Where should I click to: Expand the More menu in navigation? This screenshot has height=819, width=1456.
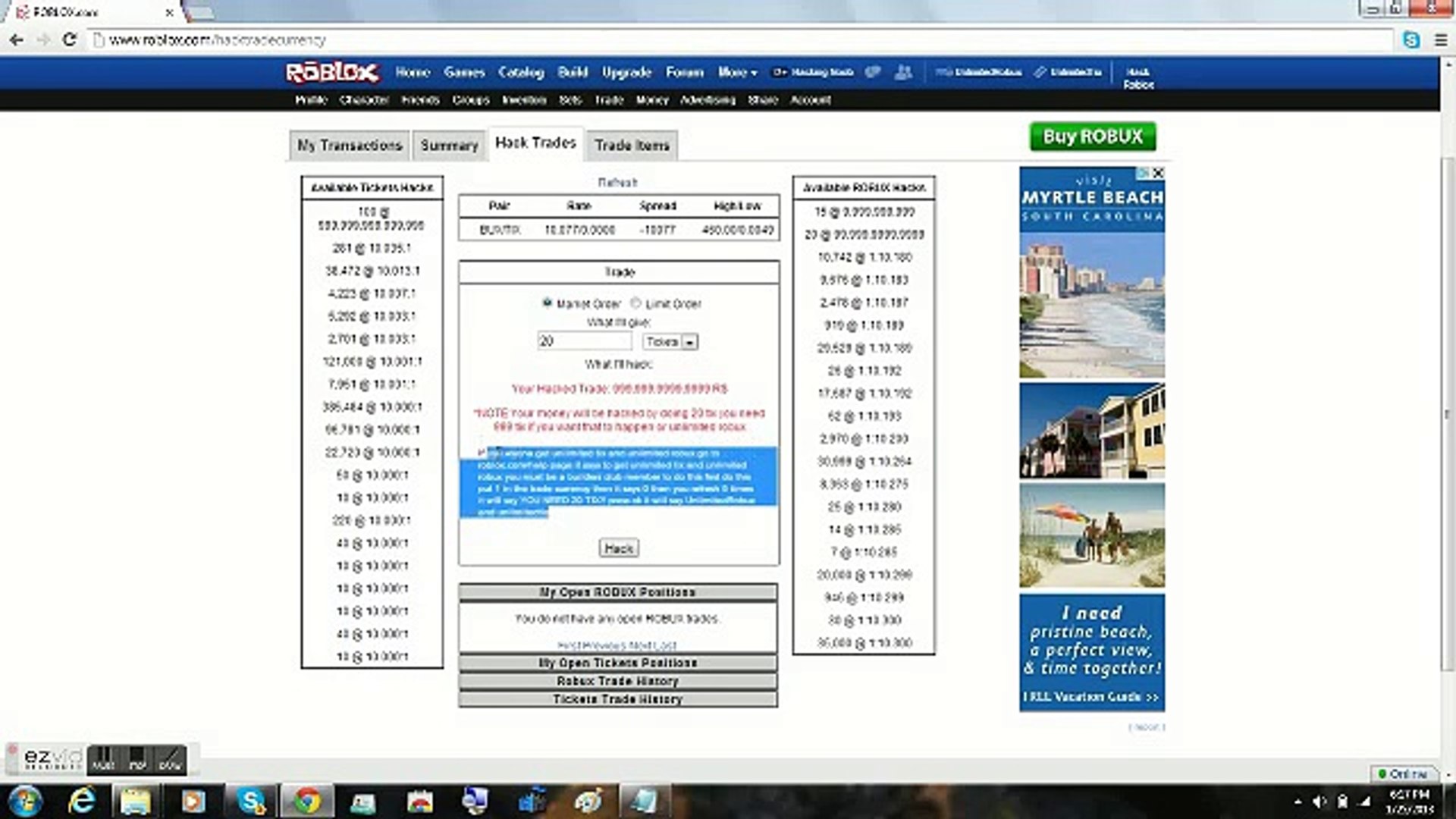(736, 72)
